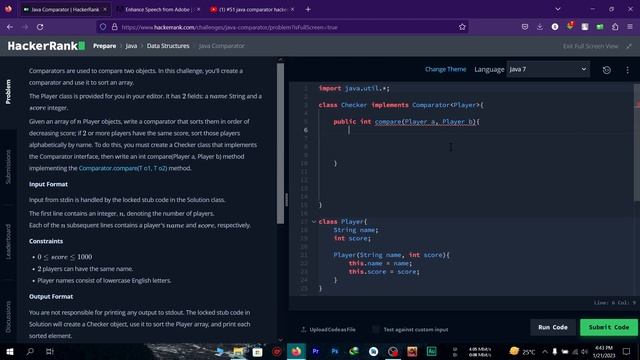Viewport: 640px width, 360px height.
Task: Open the editor three-dot more options menu
Action: [x=627, y=70]
